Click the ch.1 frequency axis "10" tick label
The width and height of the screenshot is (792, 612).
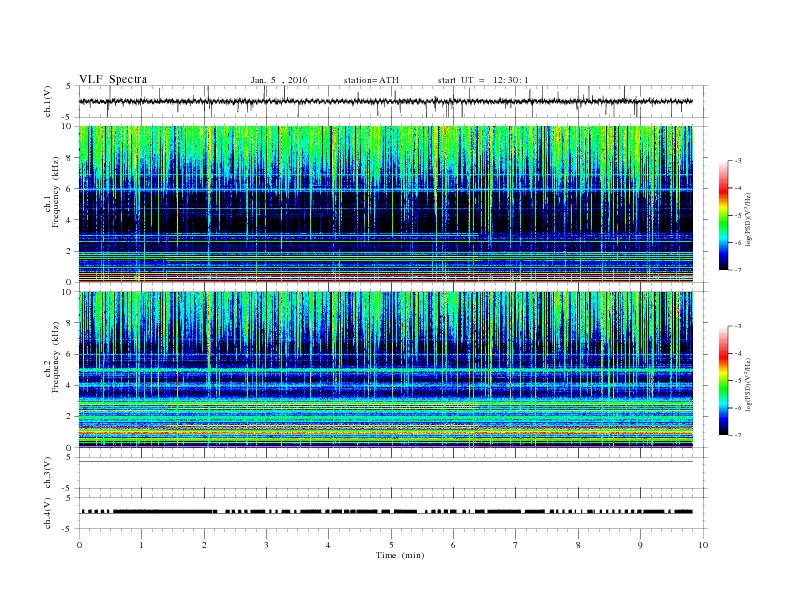(x=68, y=126)
